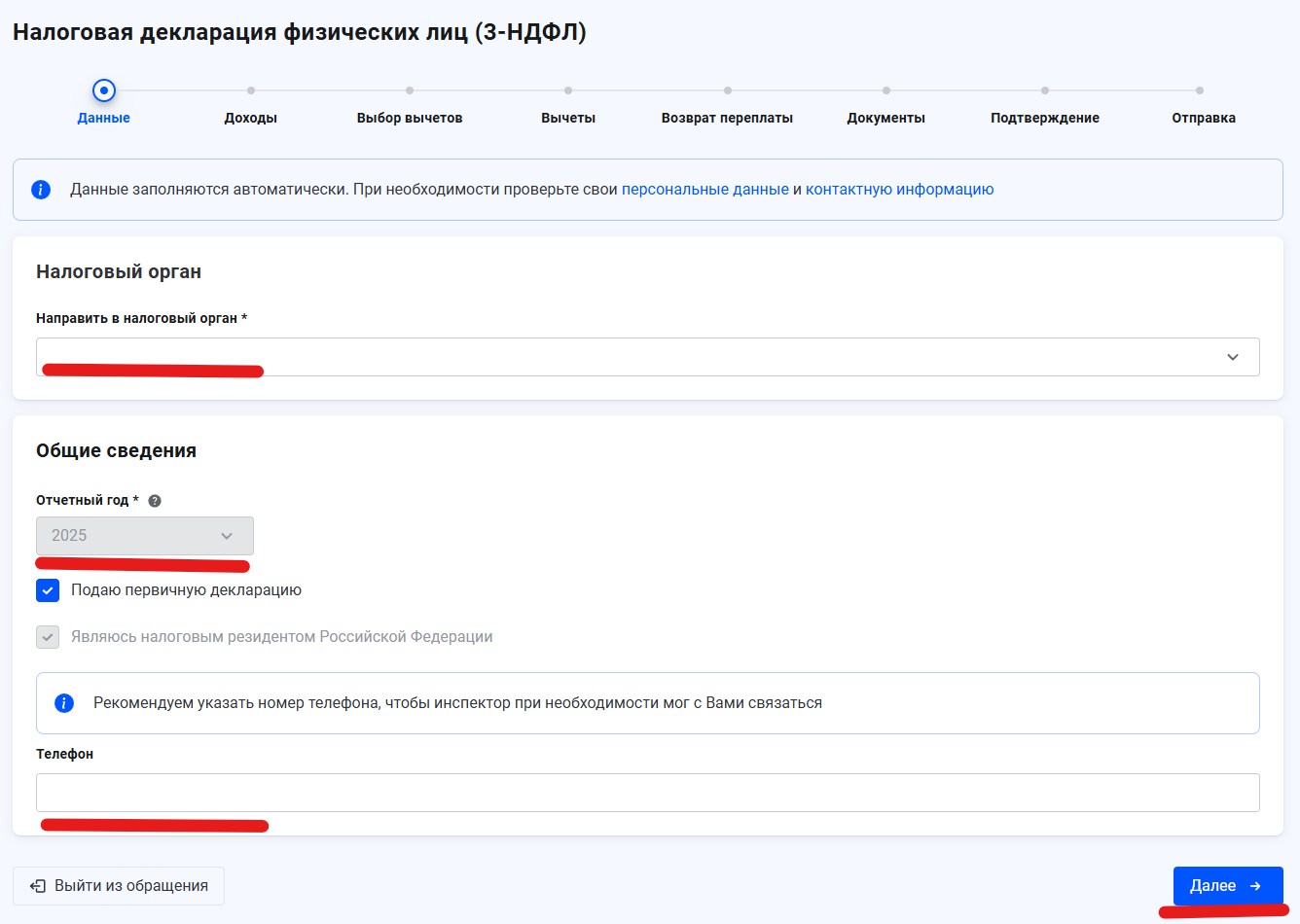Click the info icon beside the phone recommendation
1300x924 pixels.
(x=64, y=702)
